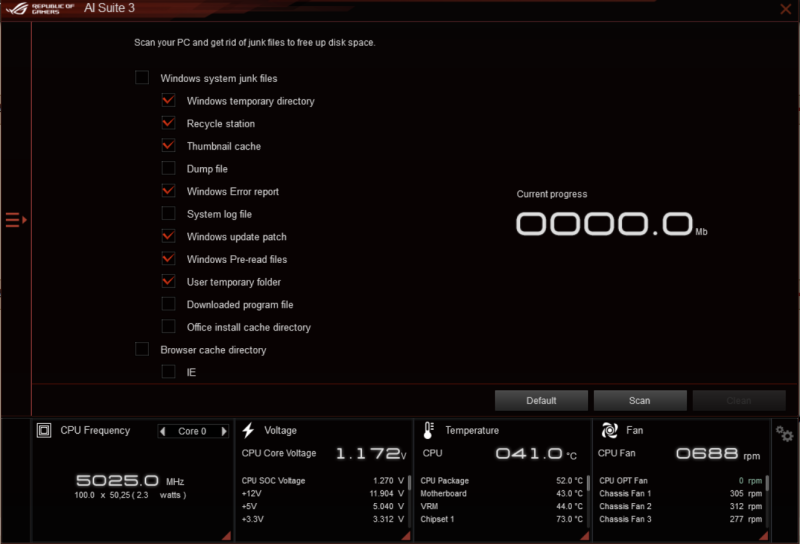Open the side menu hamburger icon
This screenshot has height=544, width=800.
pyautogui.click(x=16, y=220)
